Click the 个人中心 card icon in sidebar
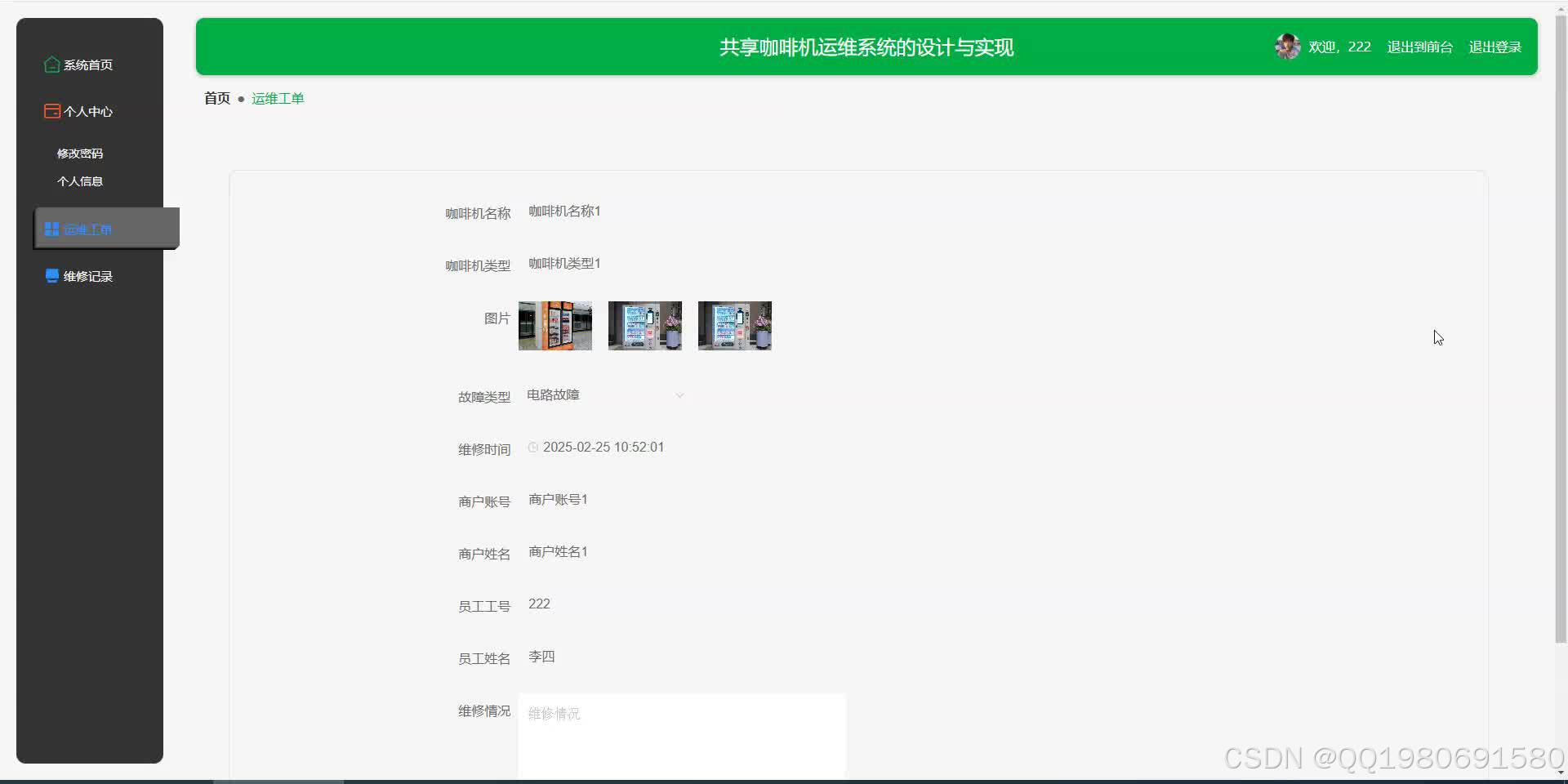1568x784 pixels. [x=51, y=111]
